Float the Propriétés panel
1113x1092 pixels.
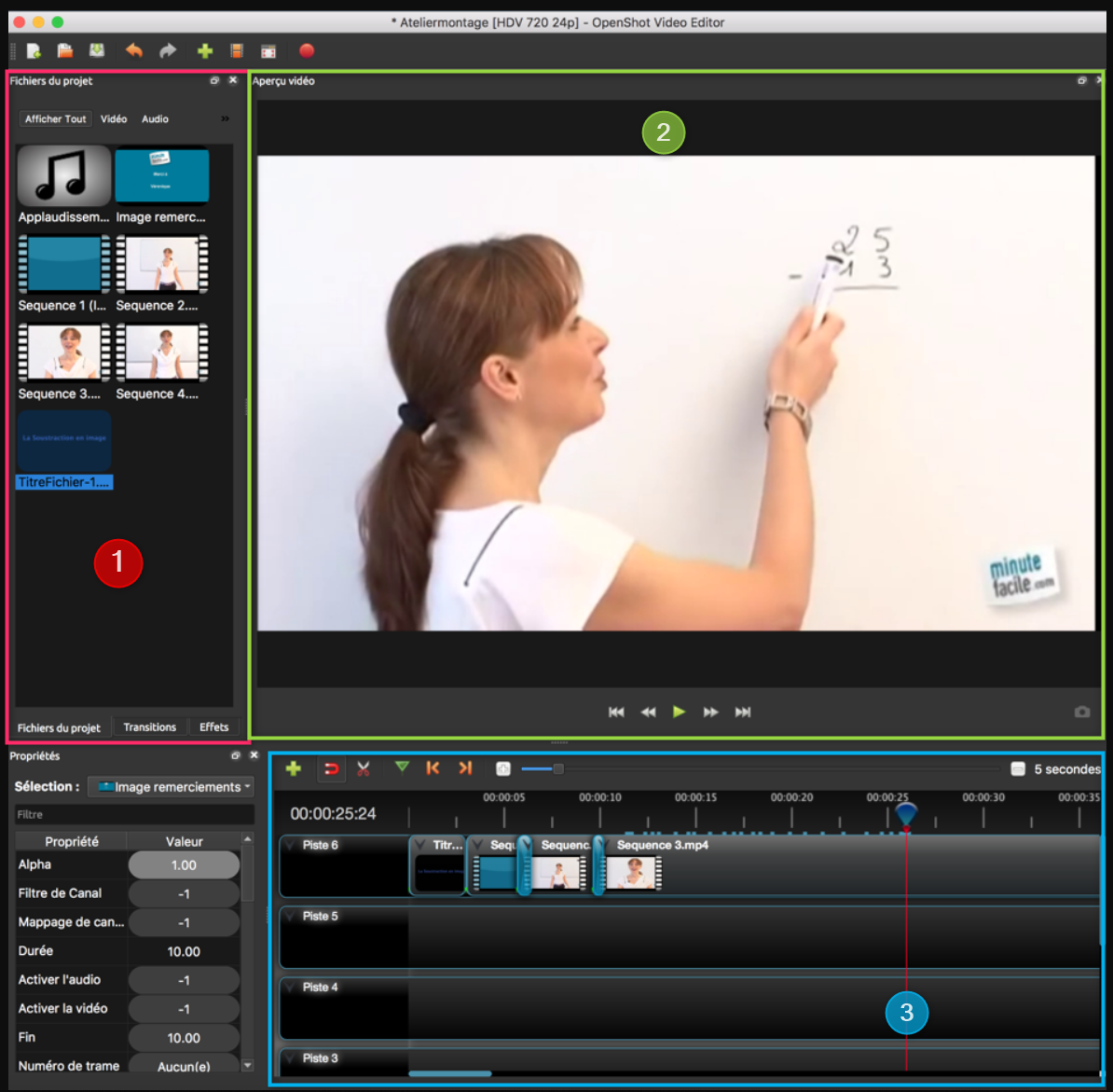(236, 755)
